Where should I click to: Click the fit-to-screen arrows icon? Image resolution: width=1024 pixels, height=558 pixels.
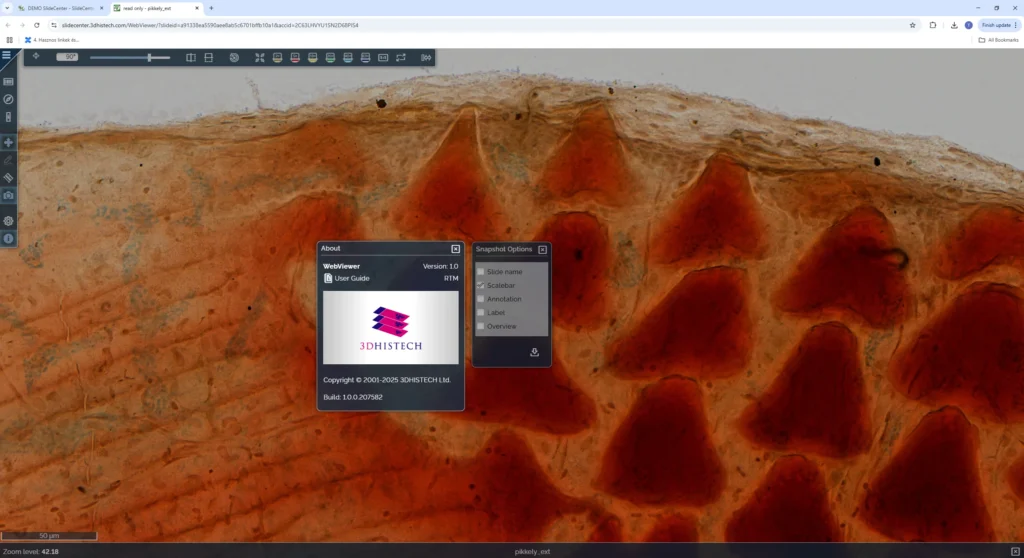coord(259,57)
